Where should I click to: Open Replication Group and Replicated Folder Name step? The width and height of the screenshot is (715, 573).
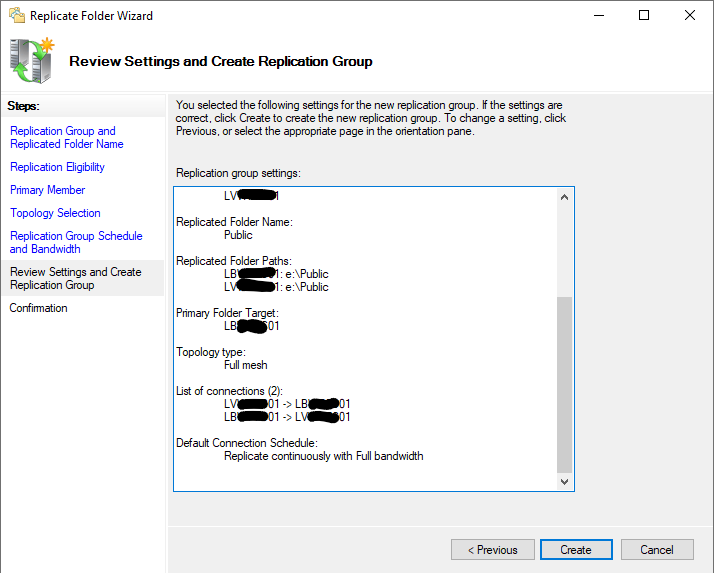coord(67,137)
